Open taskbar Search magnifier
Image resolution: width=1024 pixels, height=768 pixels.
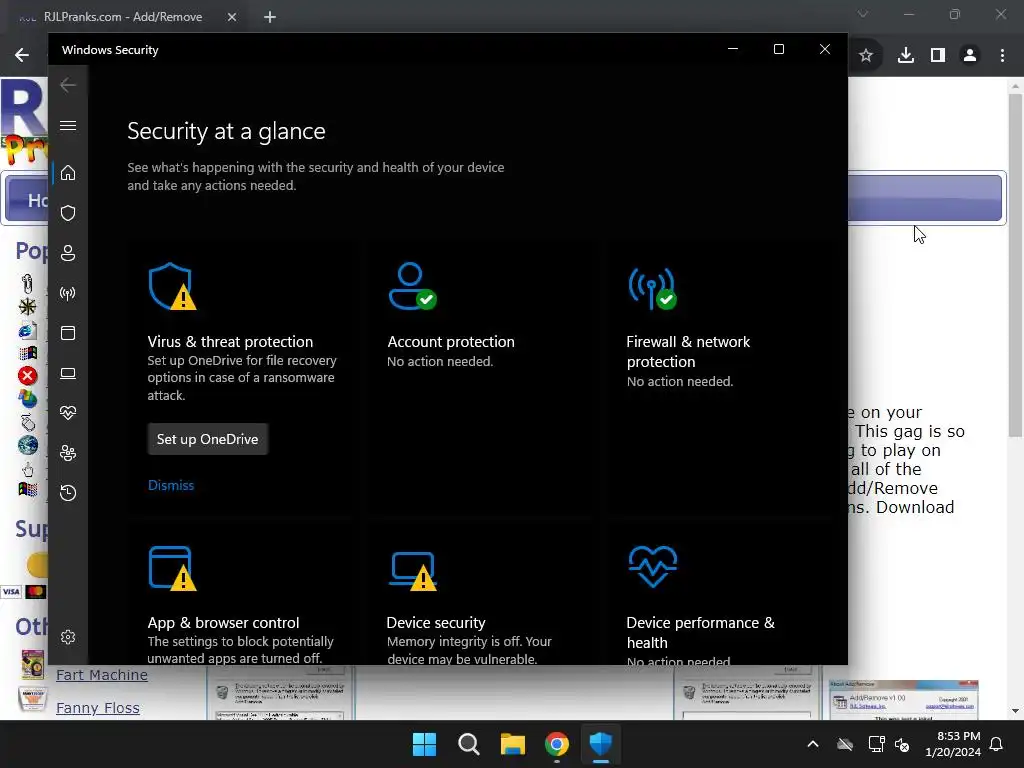coord(468,744)
